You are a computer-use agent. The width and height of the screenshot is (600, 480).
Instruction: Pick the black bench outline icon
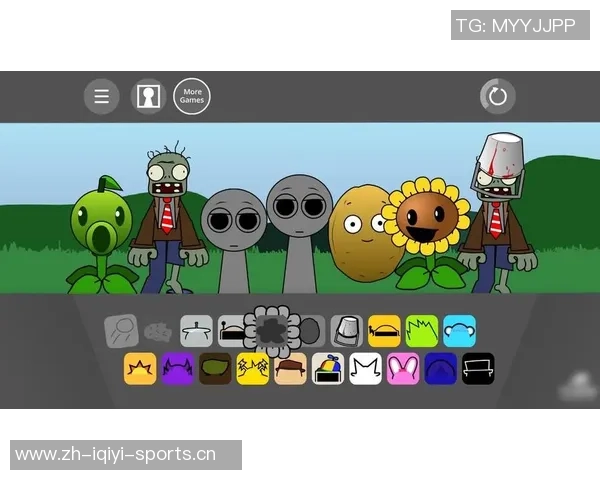[x=478, y=369]
